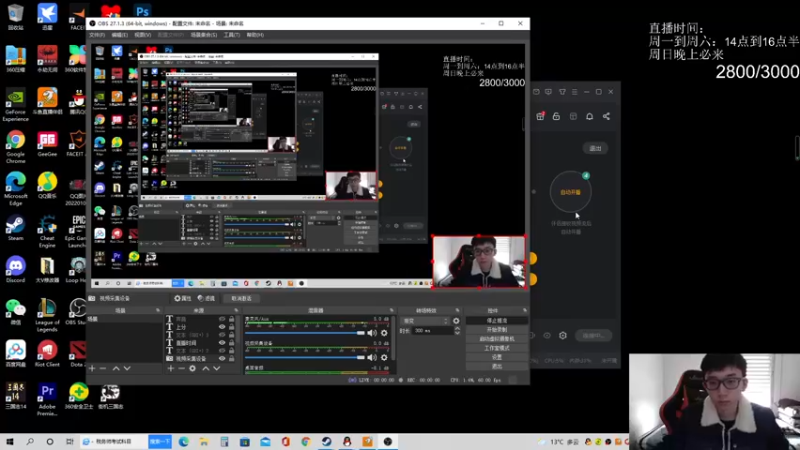Toggle lock on 文本 (GDI+) 3 source

click(232, 335)
